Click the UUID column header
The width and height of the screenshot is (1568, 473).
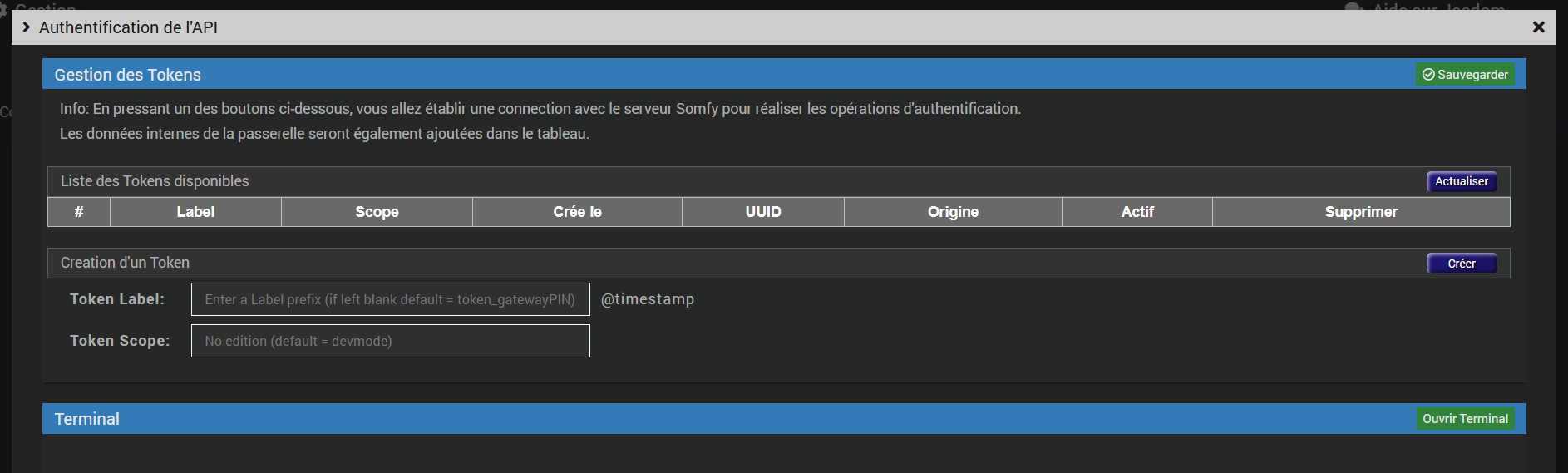(763, 212)
